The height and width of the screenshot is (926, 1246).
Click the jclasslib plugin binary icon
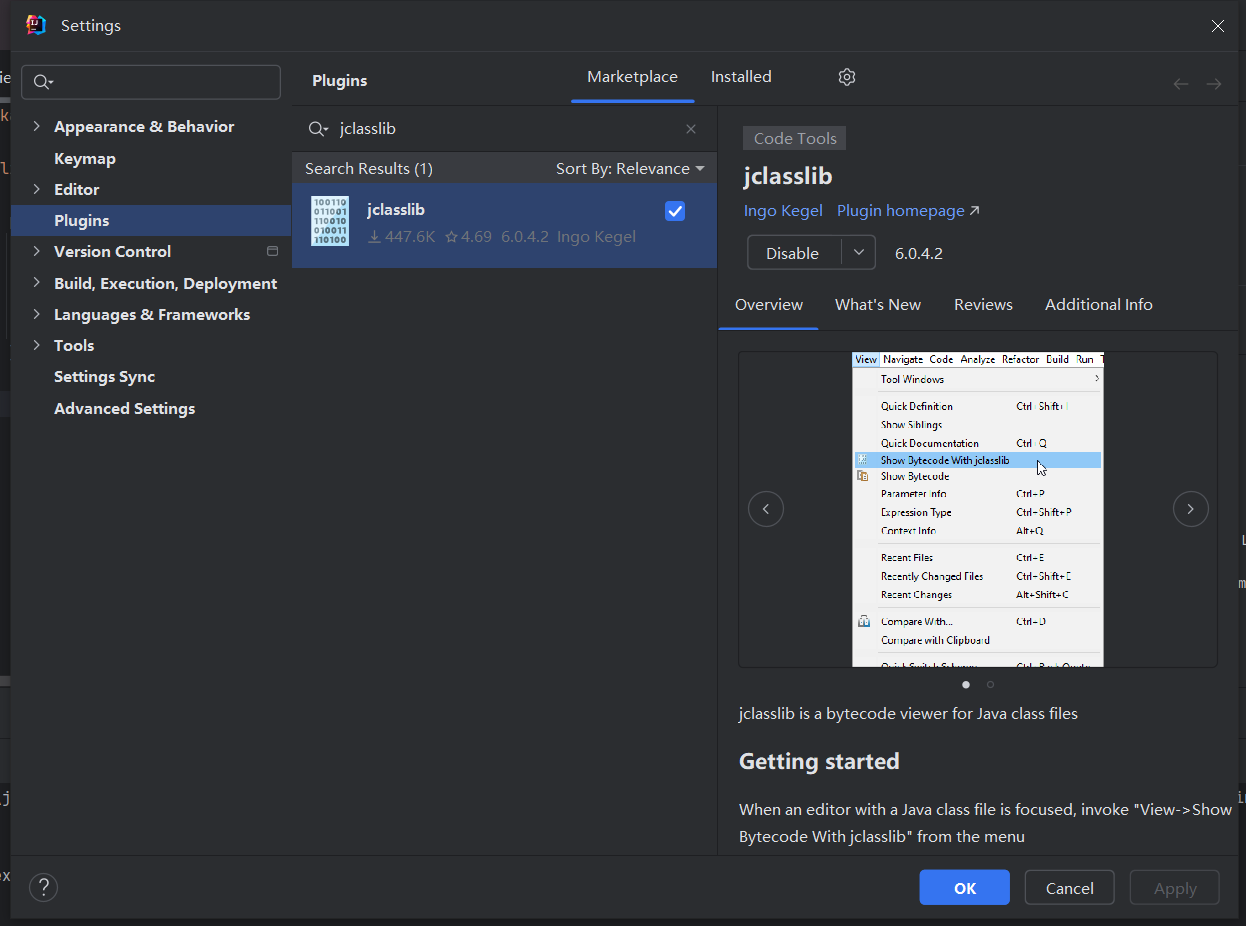330,221
